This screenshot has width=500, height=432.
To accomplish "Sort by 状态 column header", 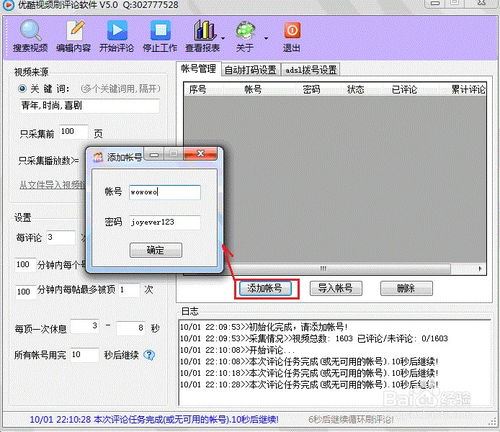I will click(355, 89).
